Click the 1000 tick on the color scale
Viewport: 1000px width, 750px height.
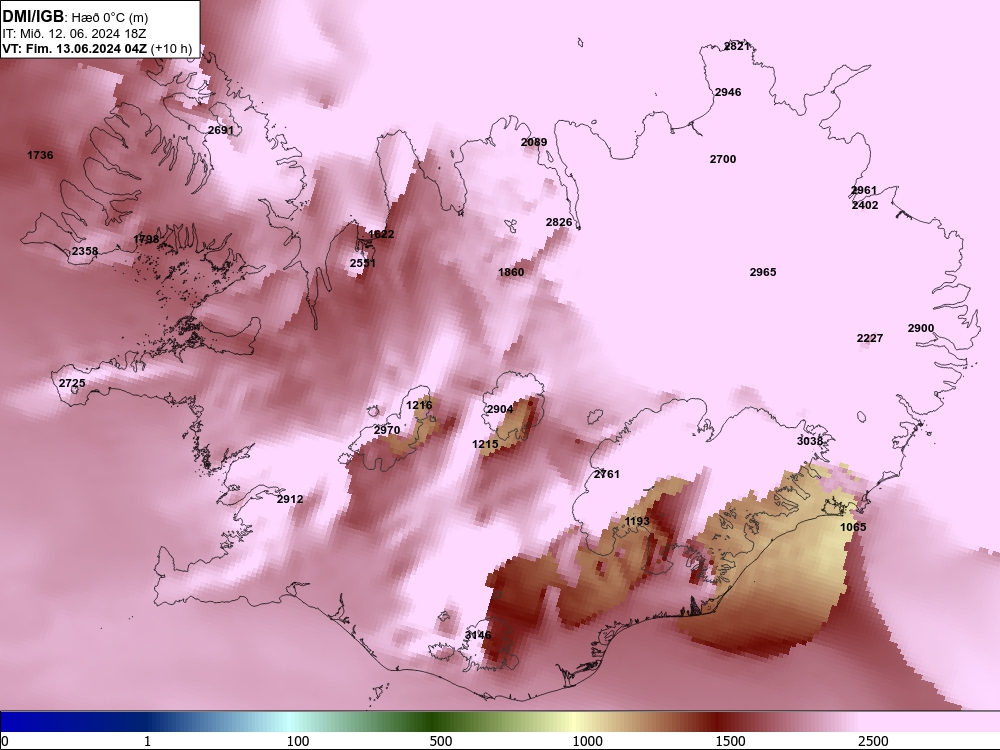pos(587,741)
